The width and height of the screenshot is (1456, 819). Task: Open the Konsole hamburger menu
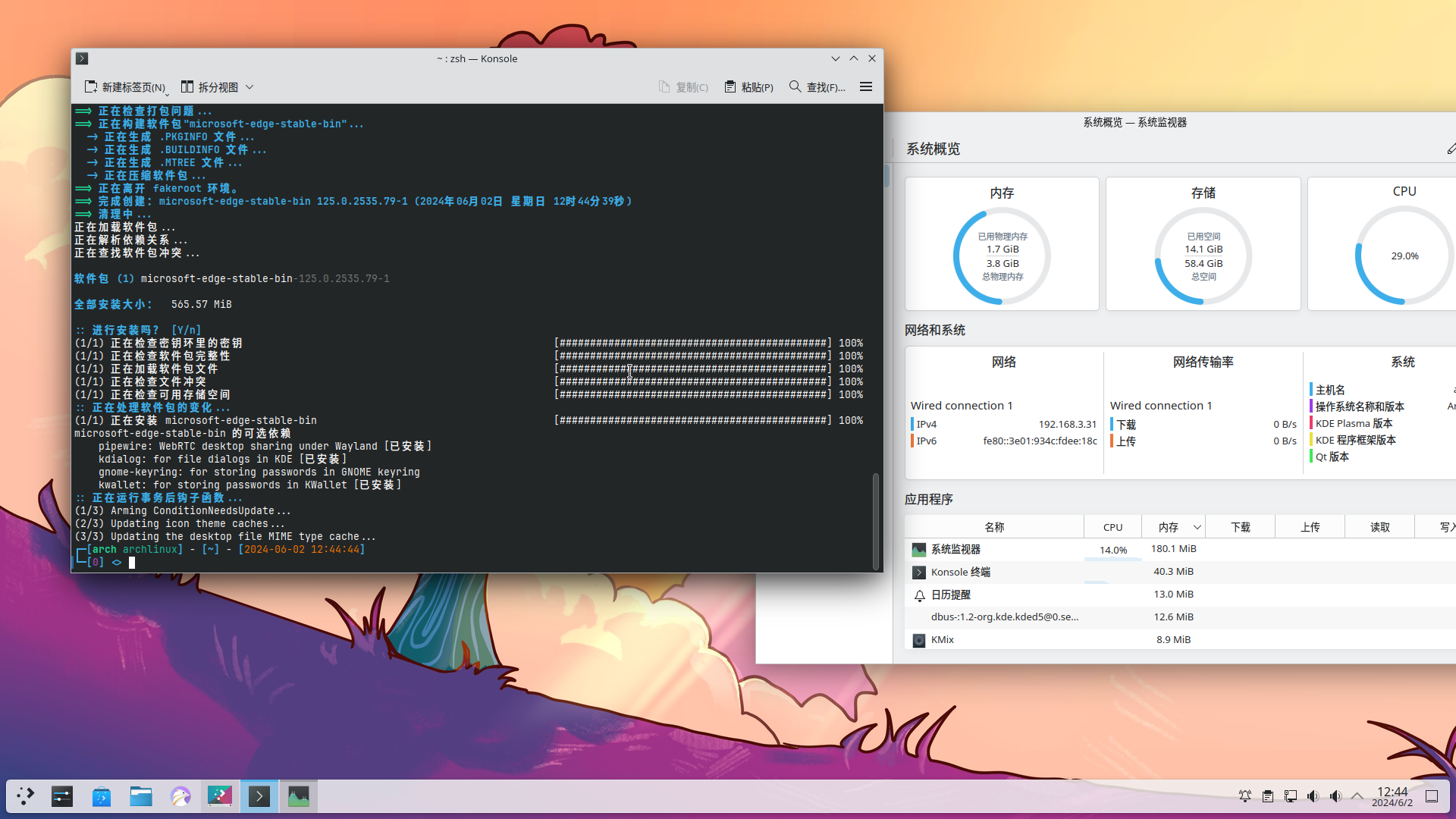[x=865, y=87]
